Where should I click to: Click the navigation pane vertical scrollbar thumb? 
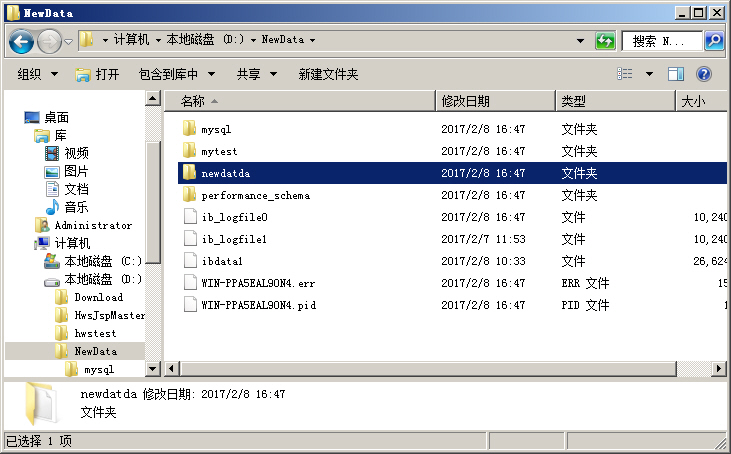[x=152, y=203]
